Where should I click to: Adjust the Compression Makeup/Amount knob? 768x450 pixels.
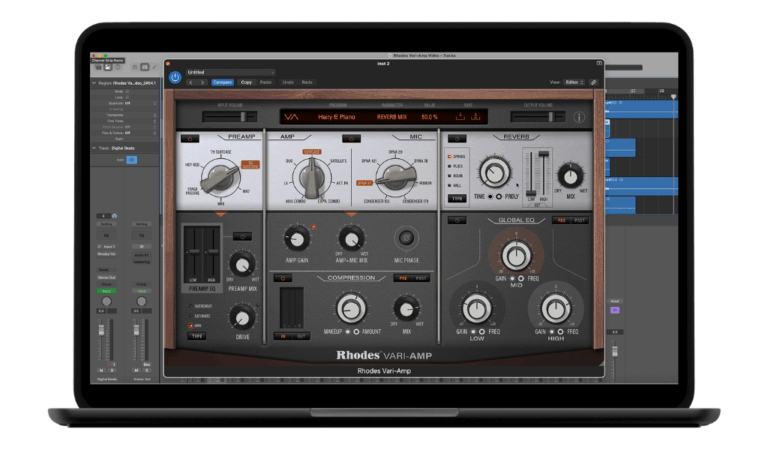351,308
